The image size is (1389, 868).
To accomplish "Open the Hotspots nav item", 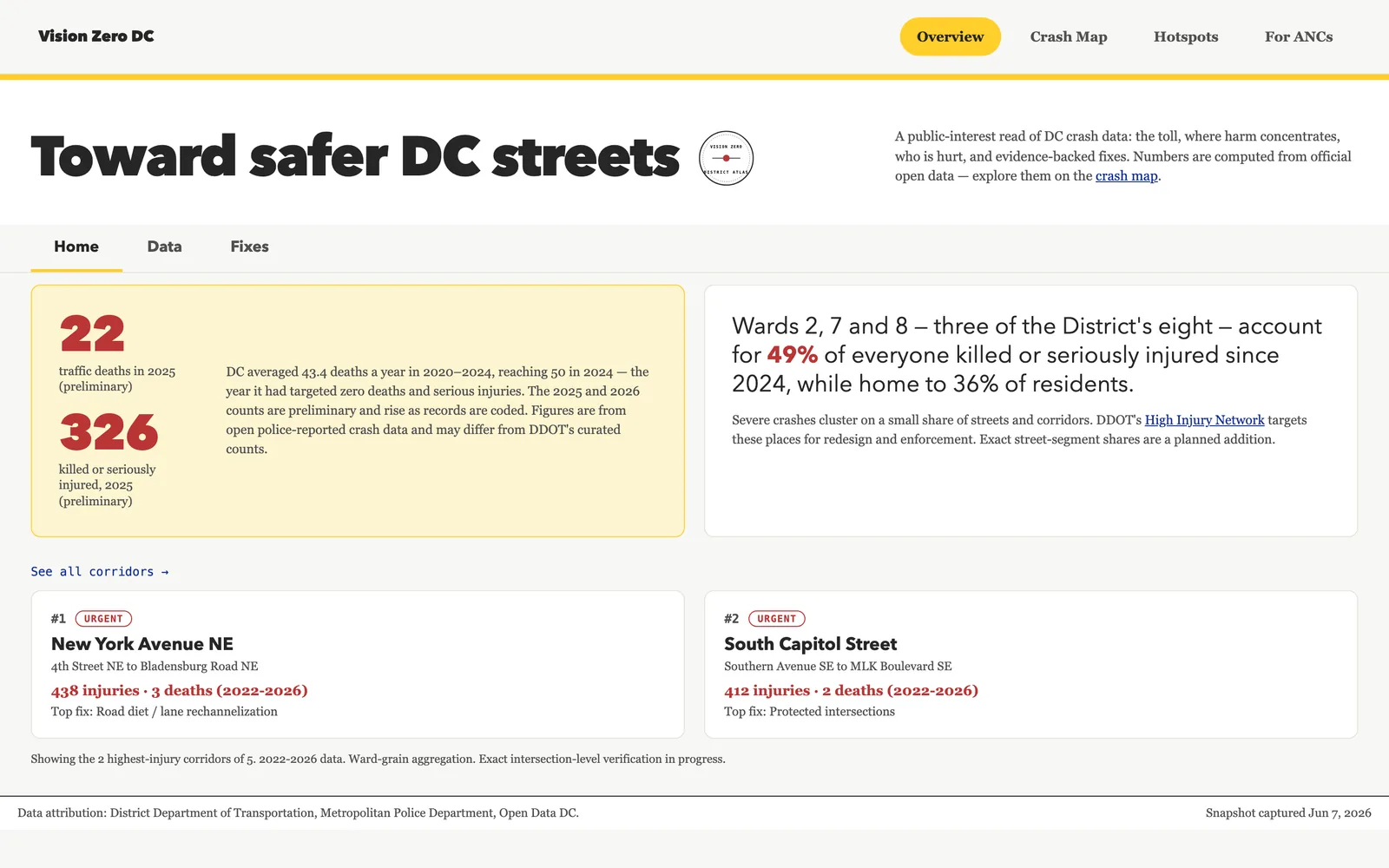I will (1186, 36).
